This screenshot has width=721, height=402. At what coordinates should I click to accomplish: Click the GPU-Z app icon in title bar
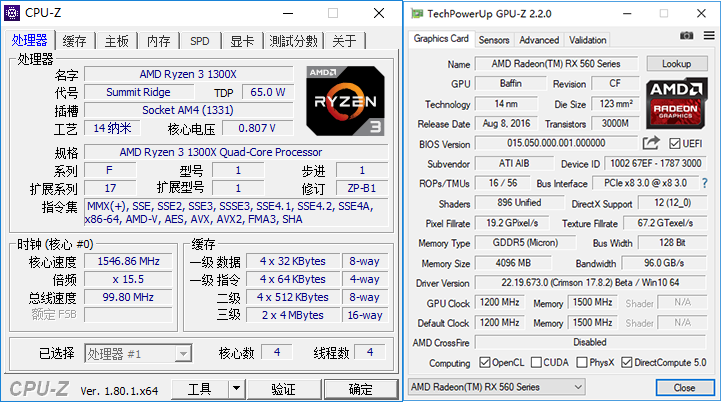(417, 14)
